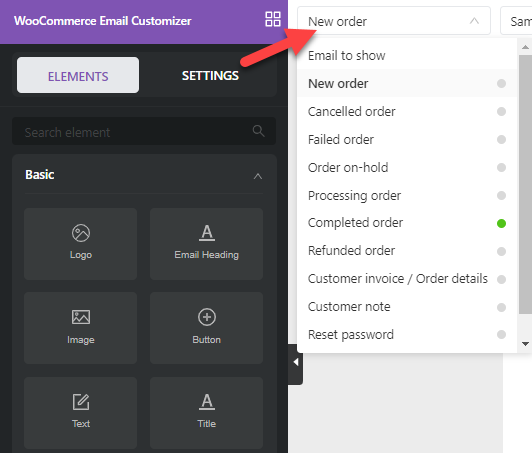This screenshot has height=453, width=532.
Task: Click the grey status dot for New order
Action: 501,83
